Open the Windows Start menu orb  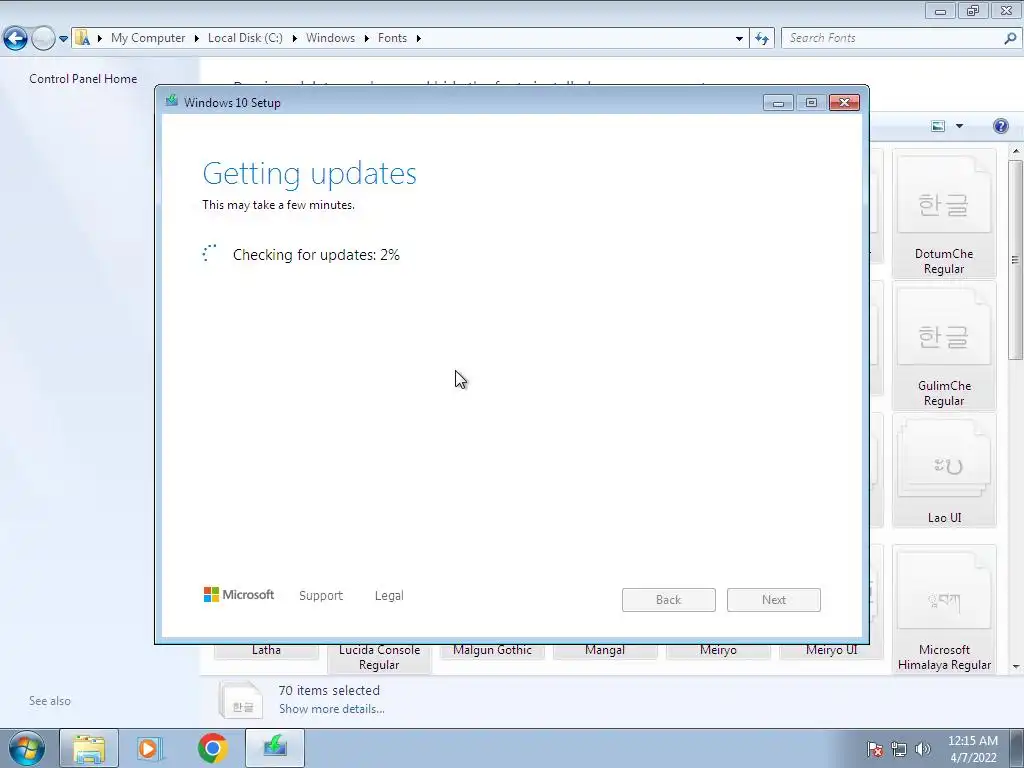pos(26,748)
